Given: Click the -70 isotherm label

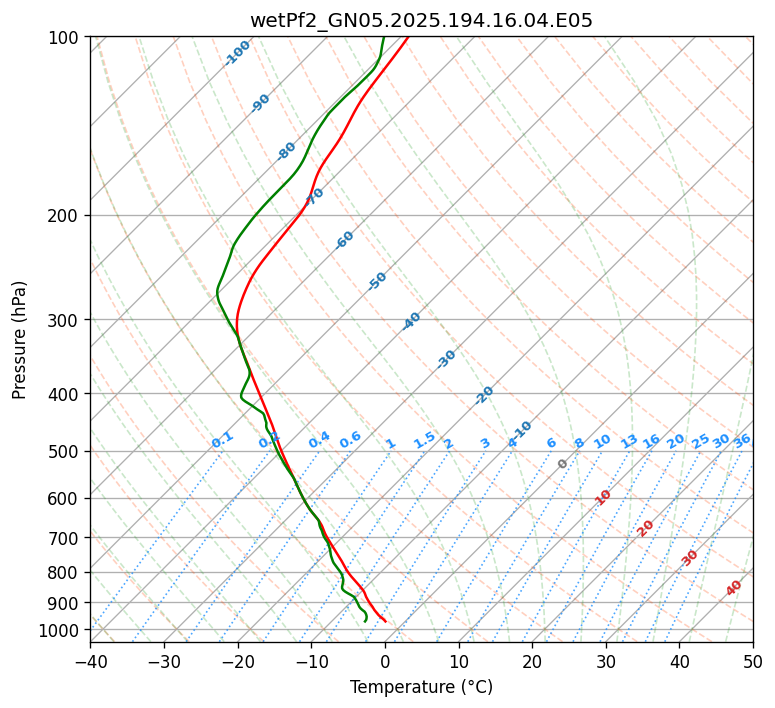Looking at the screenshot, I should click(314, 197).
